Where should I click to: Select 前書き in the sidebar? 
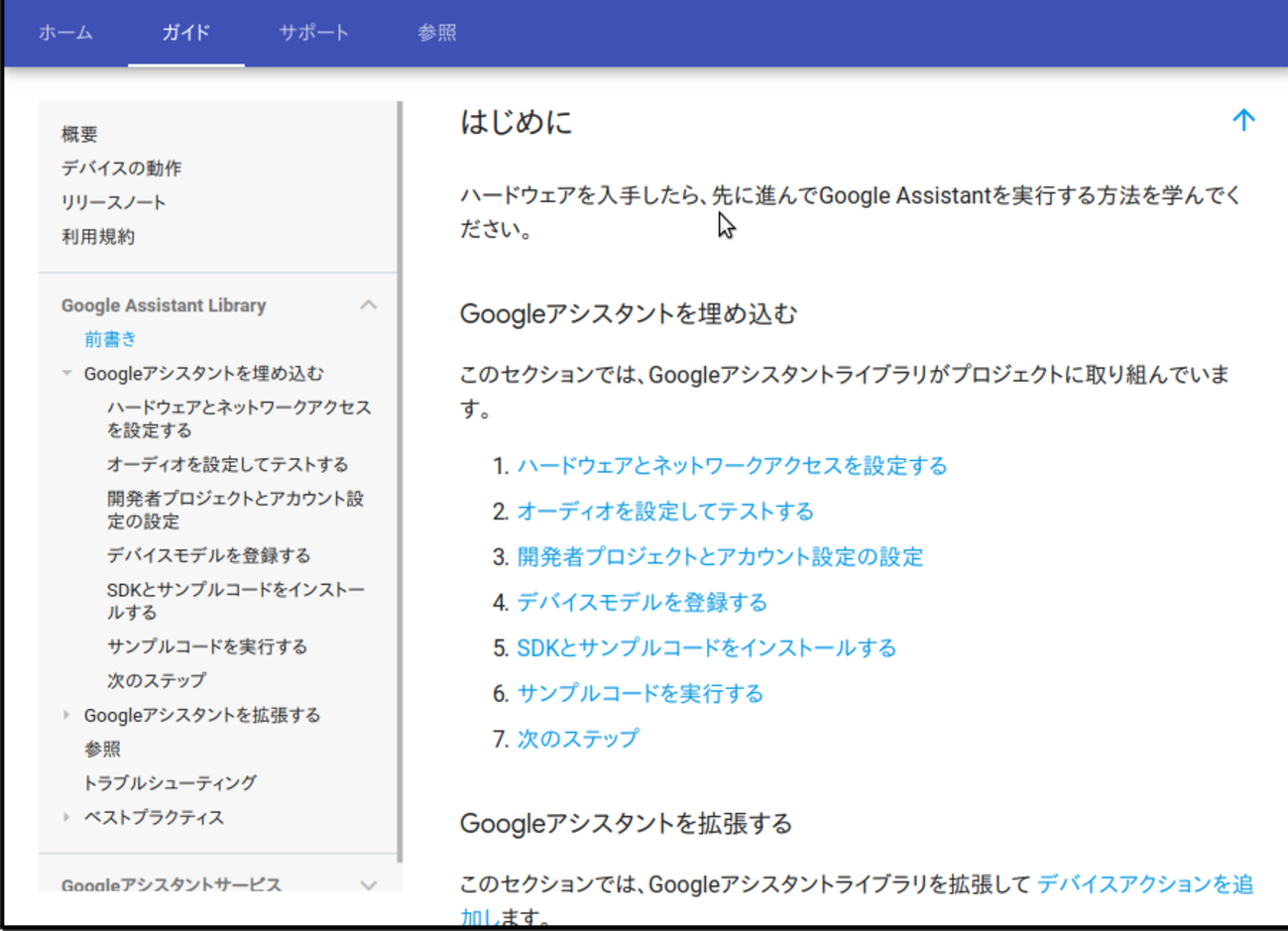[110, 339]
